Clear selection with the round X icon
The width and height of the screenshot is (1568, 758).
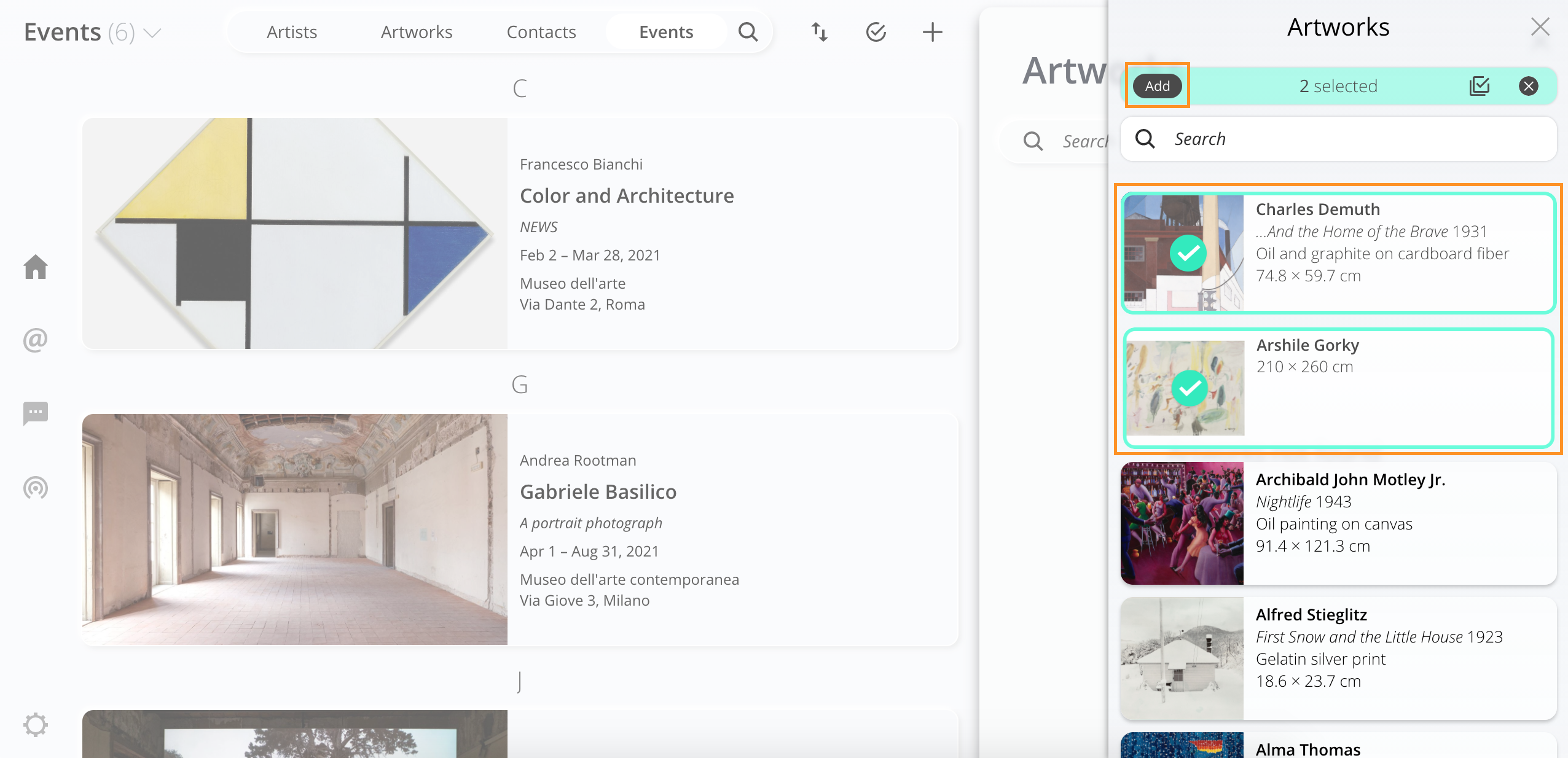[1528, 86]
